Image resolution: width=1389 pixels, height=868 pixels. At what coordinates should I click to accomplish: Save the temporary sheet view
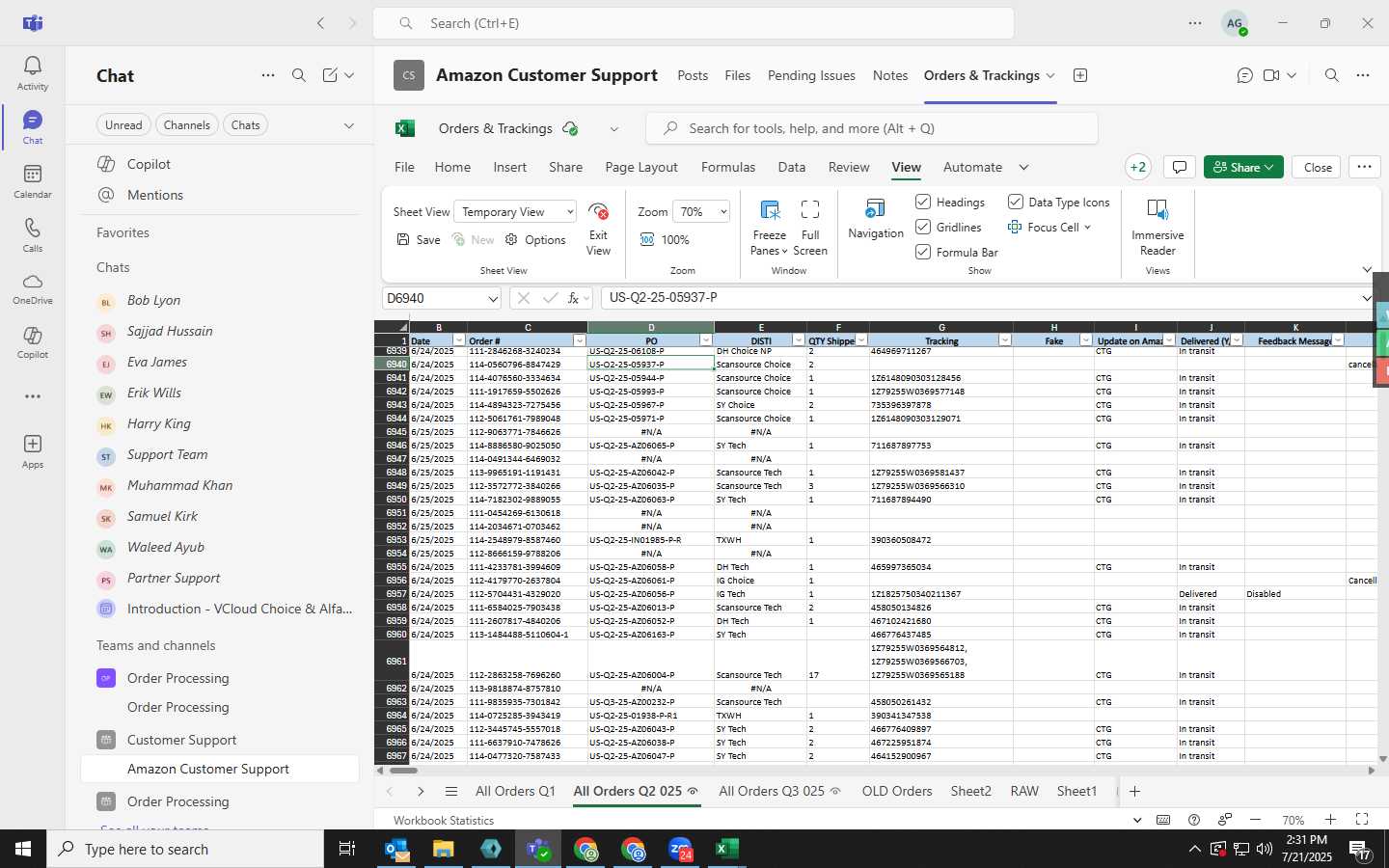419,240
